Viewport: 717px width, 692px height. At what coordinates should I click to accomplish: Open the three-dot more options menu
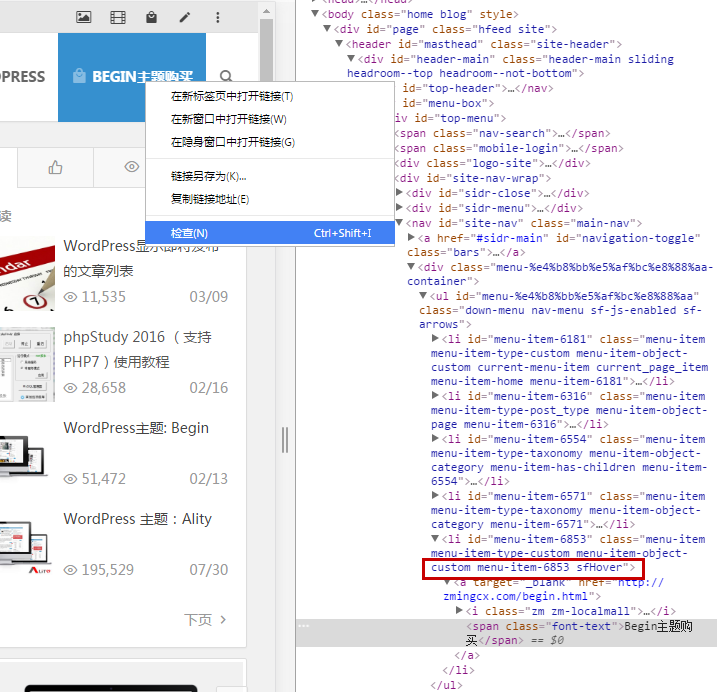218,17
